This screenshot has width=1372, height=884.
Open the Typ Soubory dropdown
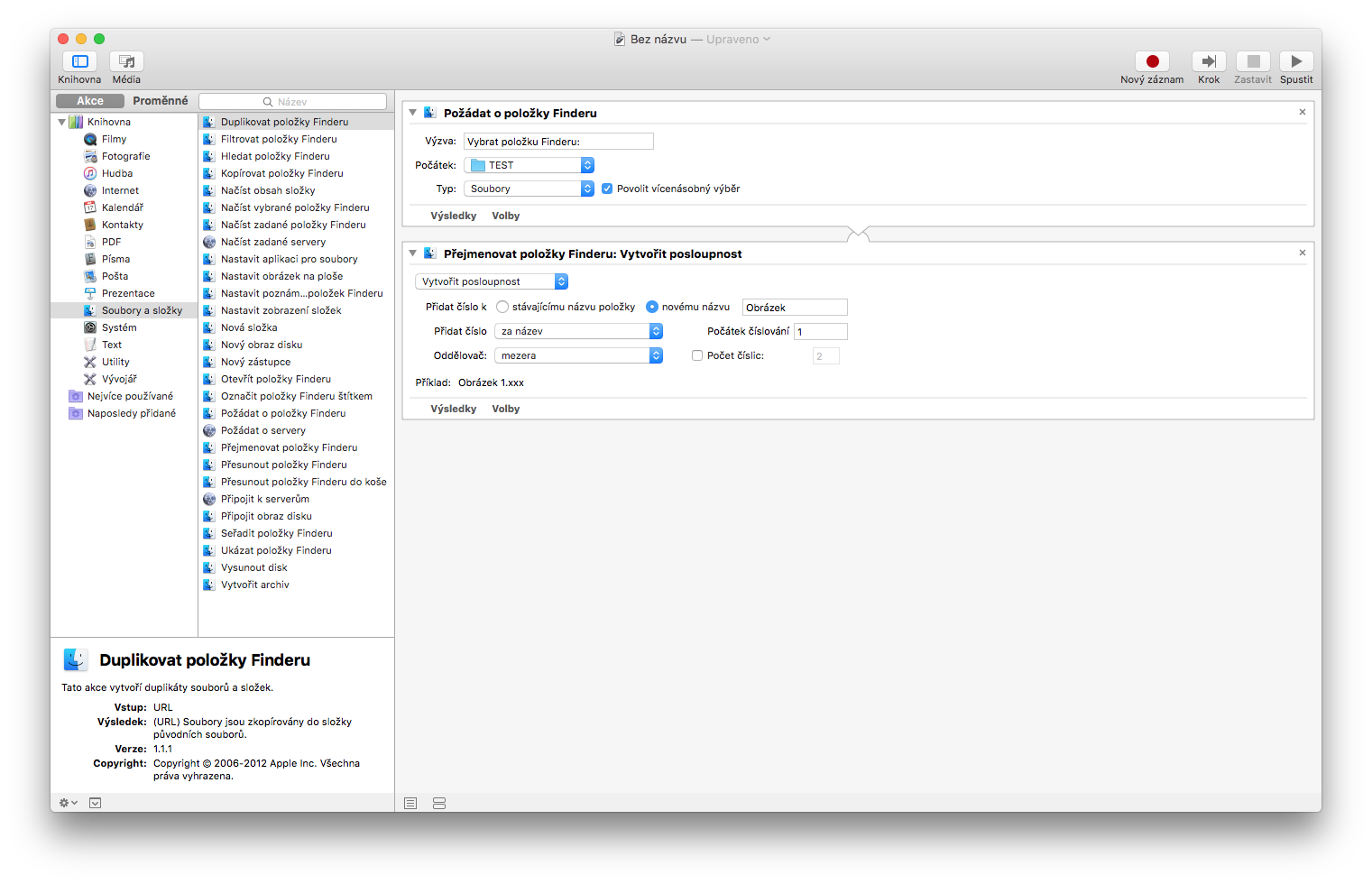coord(529,189)
